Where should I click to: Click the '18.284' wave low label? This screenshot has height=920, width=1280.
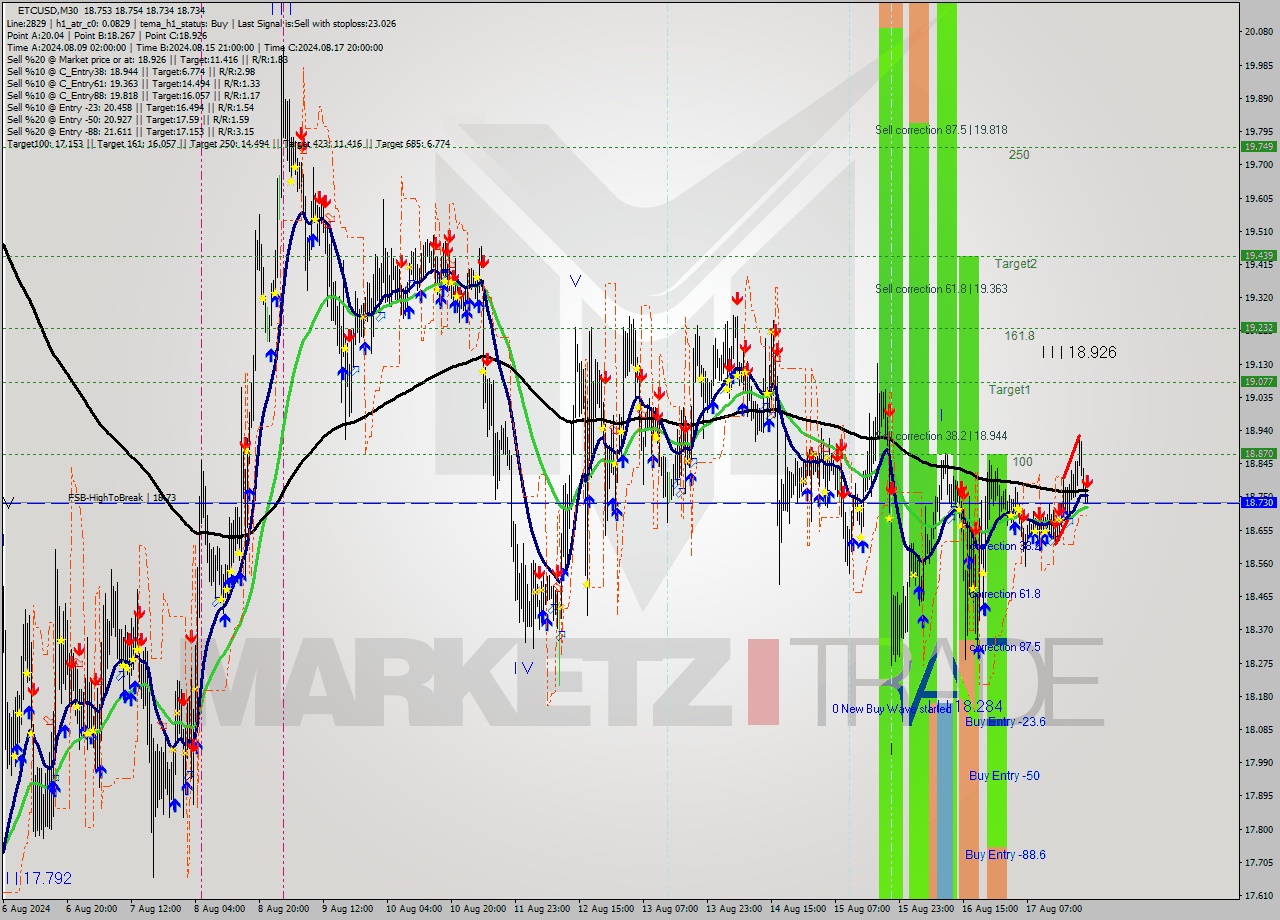978,706
